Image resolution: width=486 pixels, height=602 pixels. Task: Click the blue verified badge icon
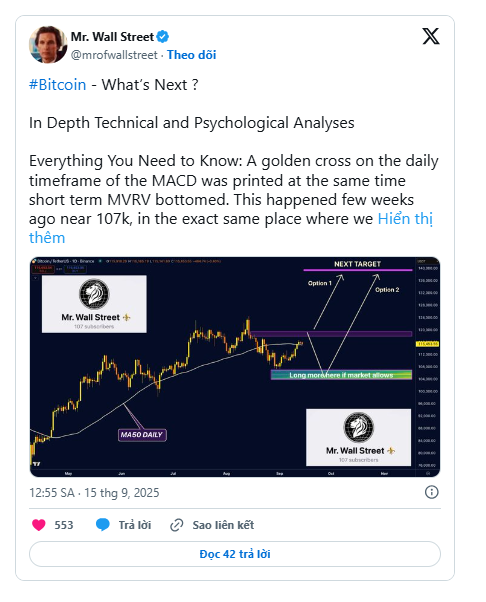click(163, 37)
